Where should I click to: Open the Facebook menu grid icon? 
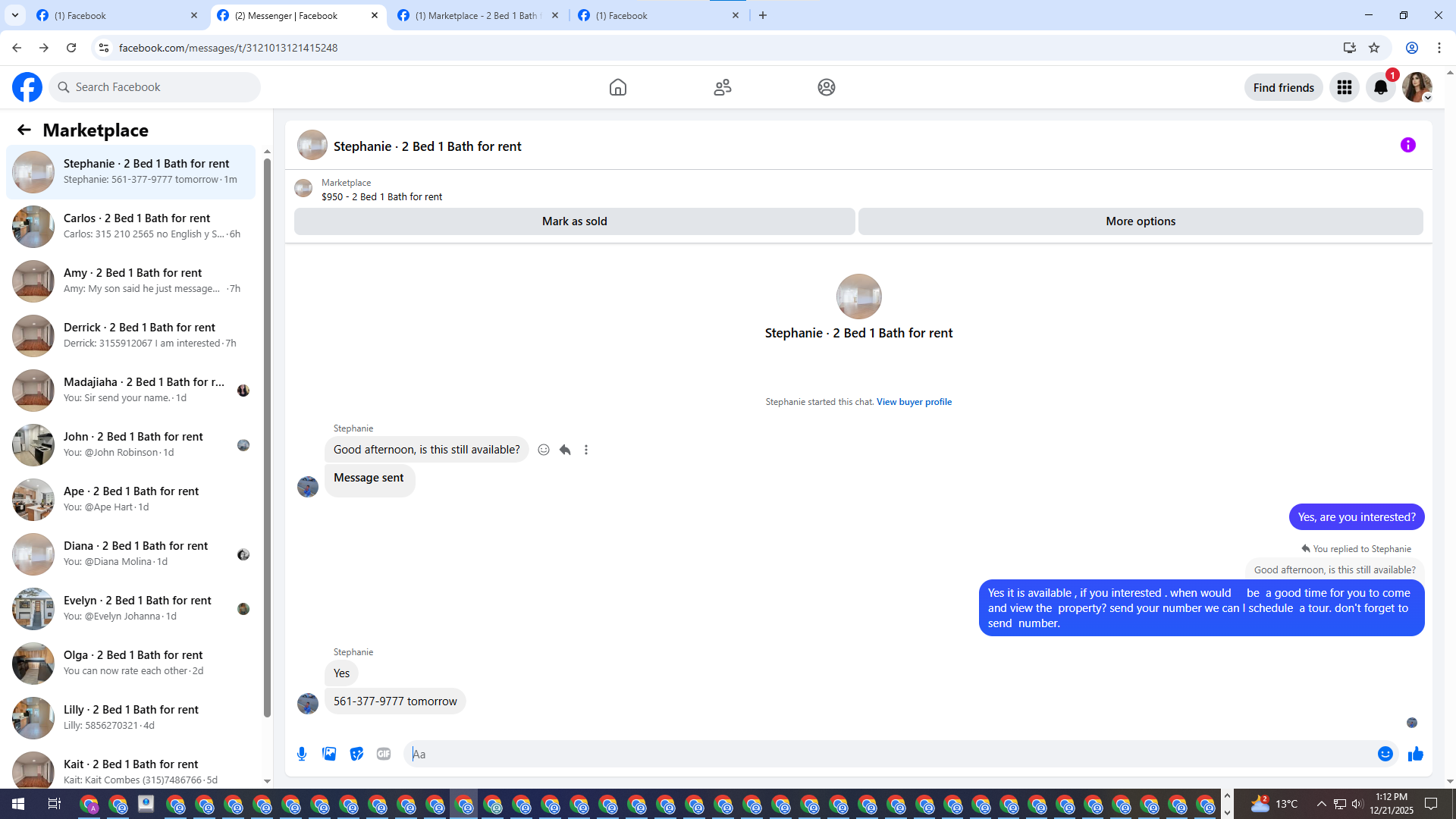coord(1345,87)
